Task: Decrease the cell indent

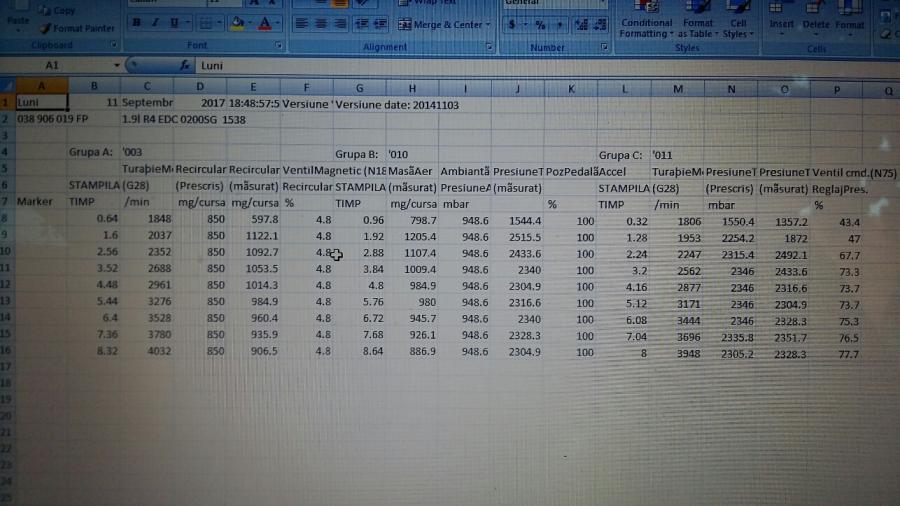Action: click(x=362, y=24)
